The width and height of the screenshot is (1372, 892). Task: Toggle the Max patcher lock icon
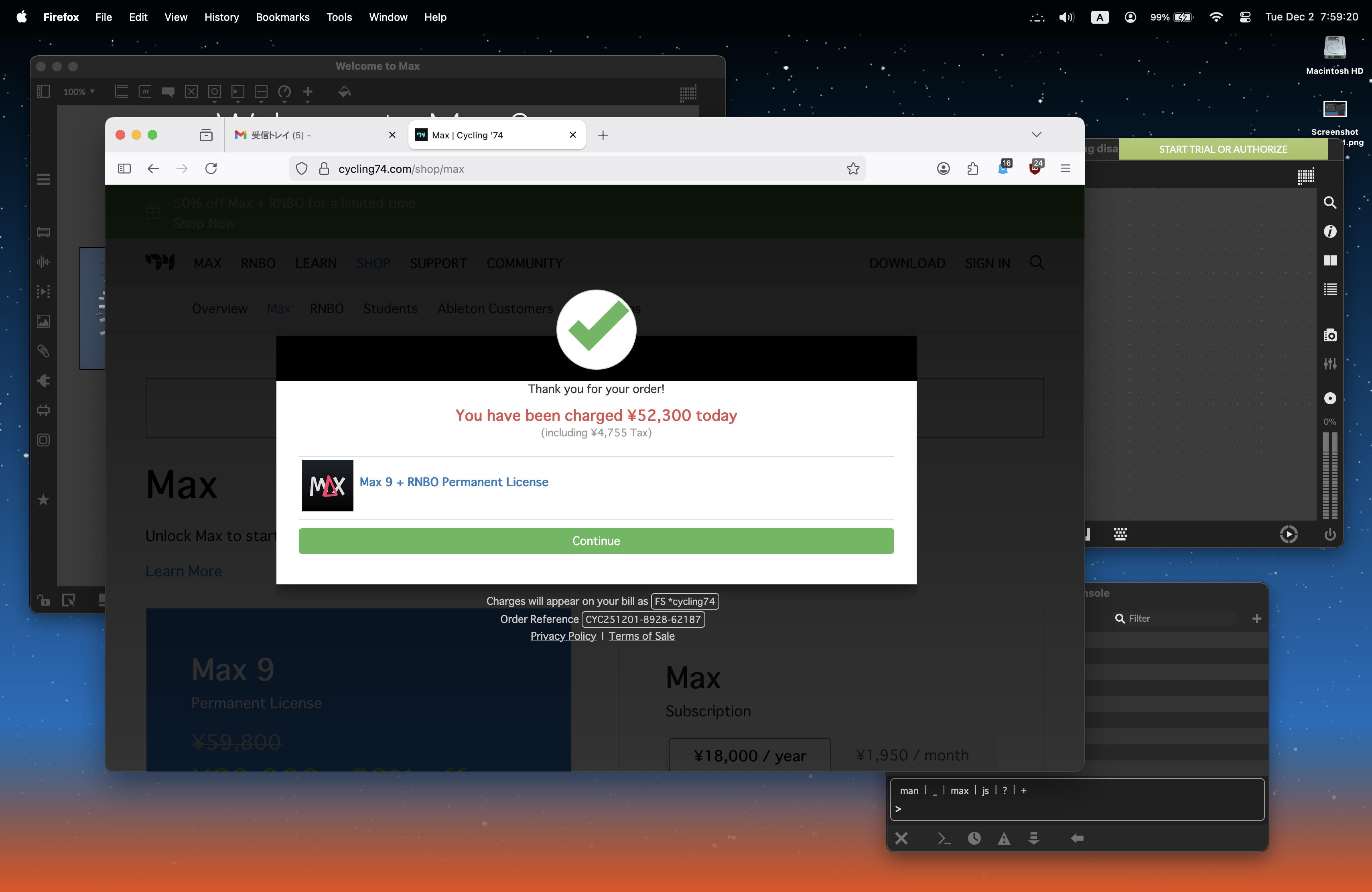44,600
